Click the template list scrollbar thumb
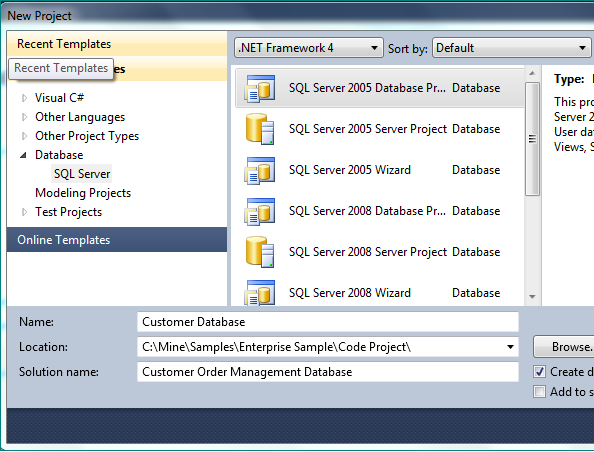594x452 pixels. pos(532,139)
